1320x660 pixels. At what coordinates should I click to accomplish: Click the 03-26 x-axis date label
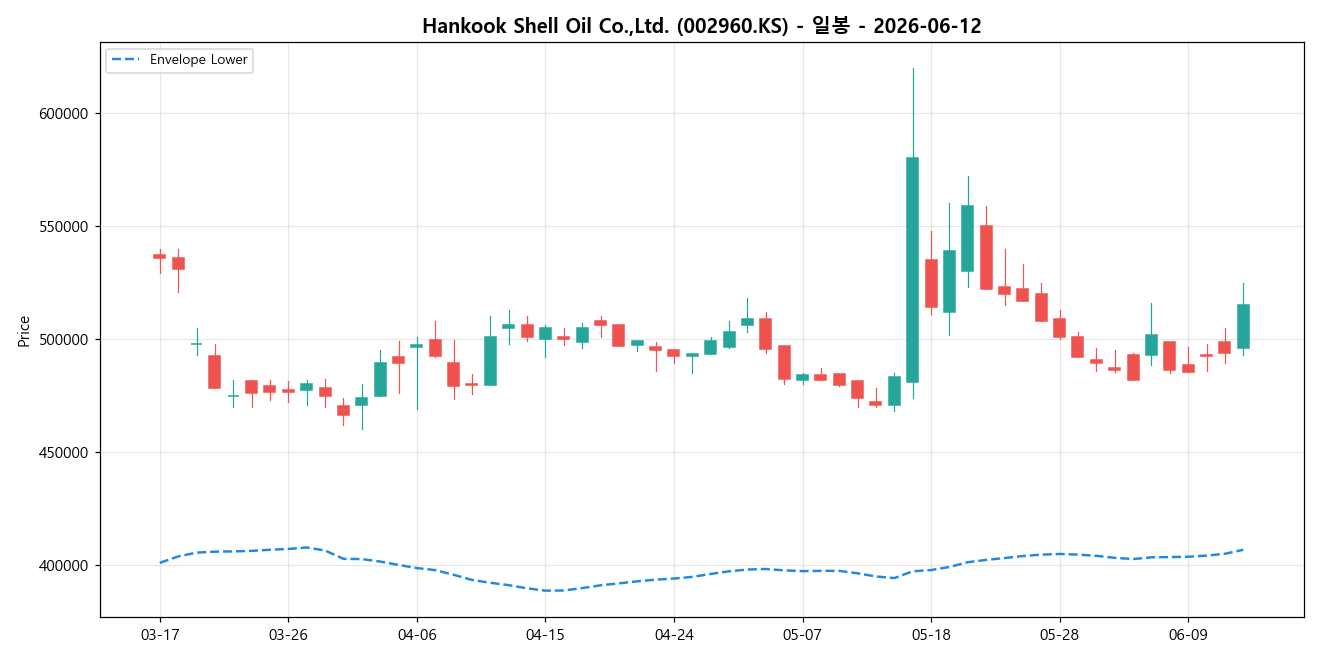(288, 635)
